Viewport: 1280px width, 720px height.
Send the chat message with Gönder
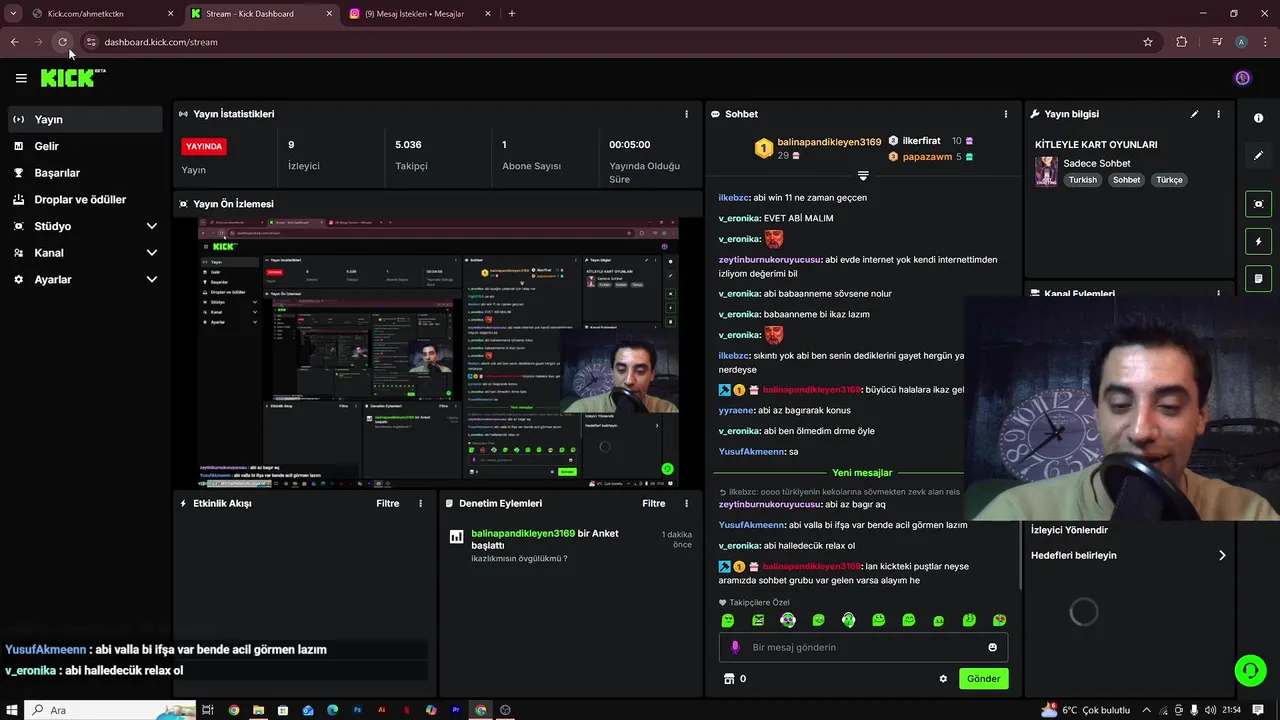pyautogui.click(x=983, y=679)
